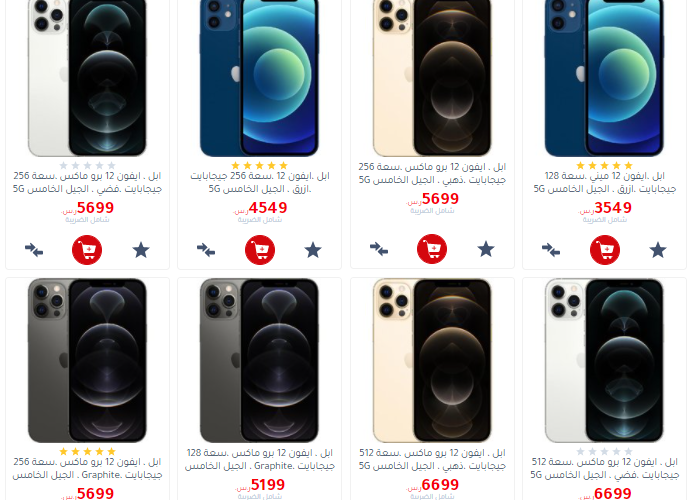This screenshot has height=500, width=693.
Task: Add blue iPhone 12 mini 128GB to cart
Action: click(x=605, y=250)
